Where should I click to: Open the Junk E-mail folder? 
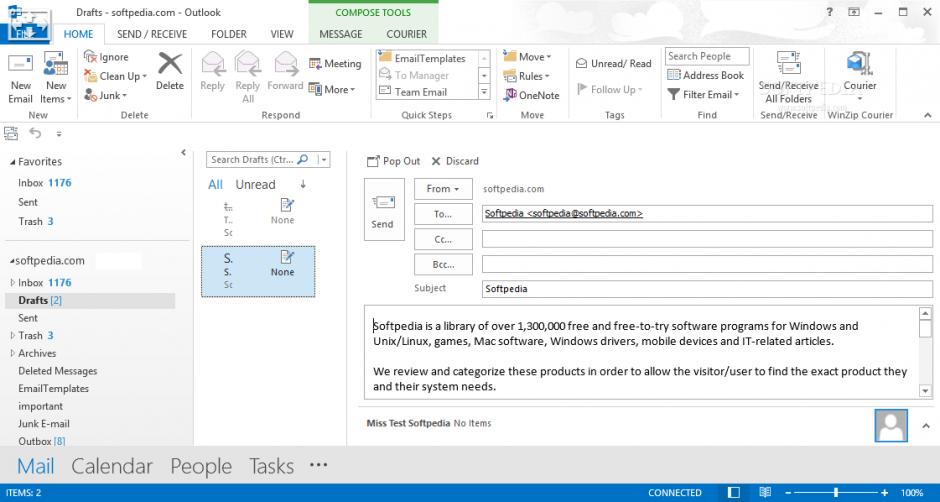click(x=44, y=423)
